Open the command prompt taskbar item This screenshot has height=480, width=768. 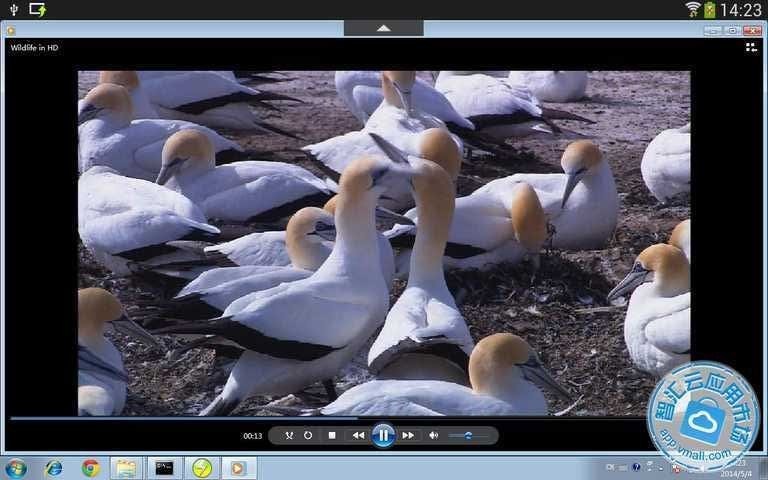pyautogui.click(x=164, y=468)
